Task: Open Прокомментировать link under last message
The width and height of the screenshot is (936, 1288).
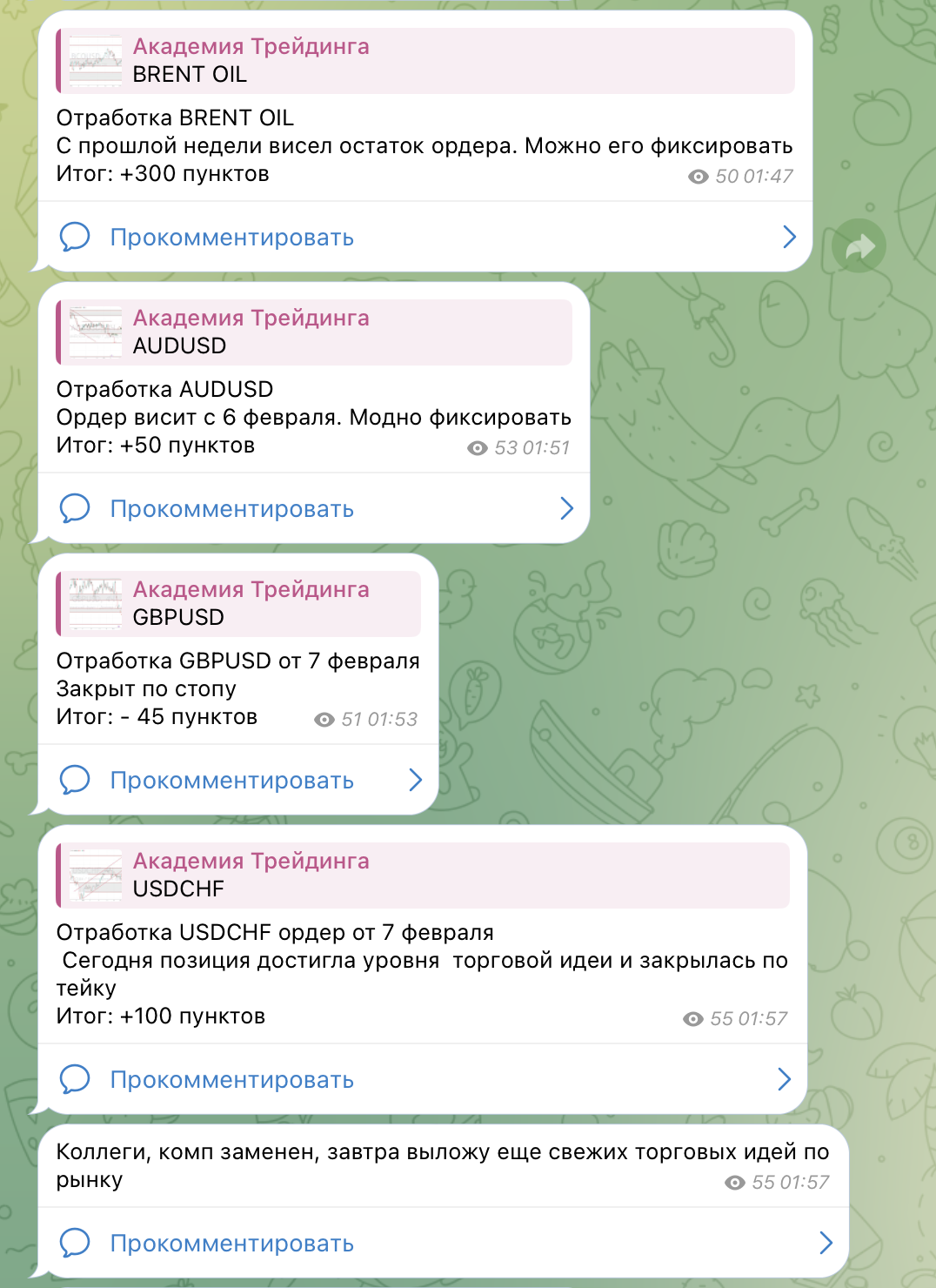Action: click(231, 1244)
